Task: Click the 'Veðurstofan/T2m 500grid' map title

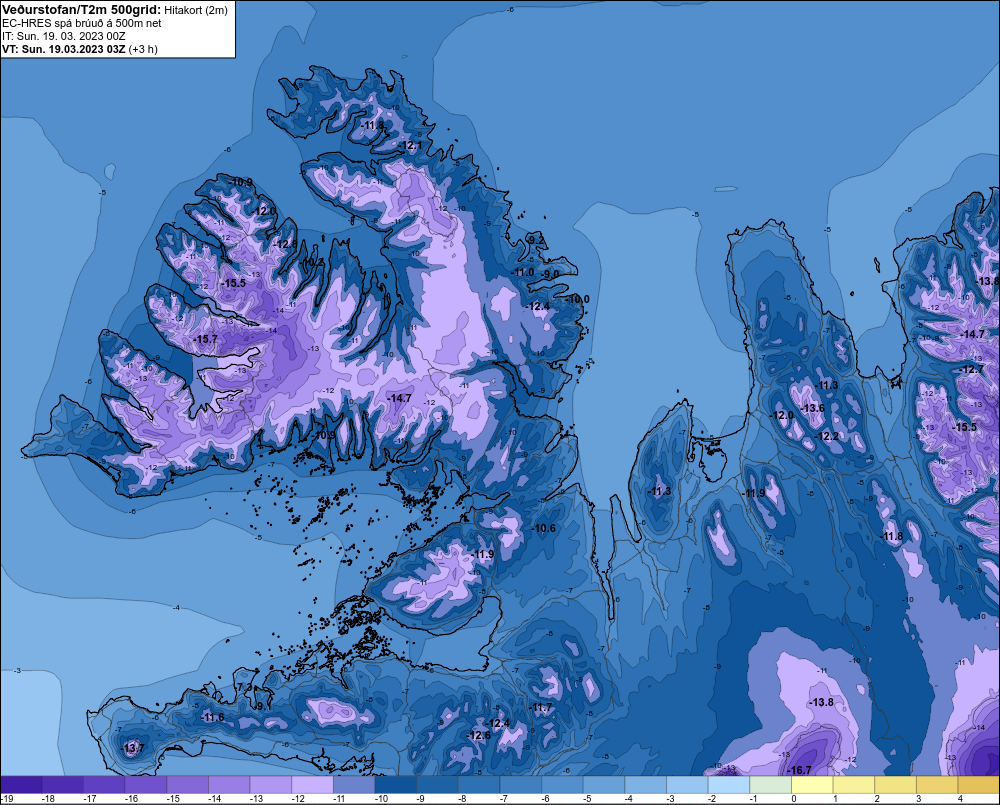Action: coord(82,10)
